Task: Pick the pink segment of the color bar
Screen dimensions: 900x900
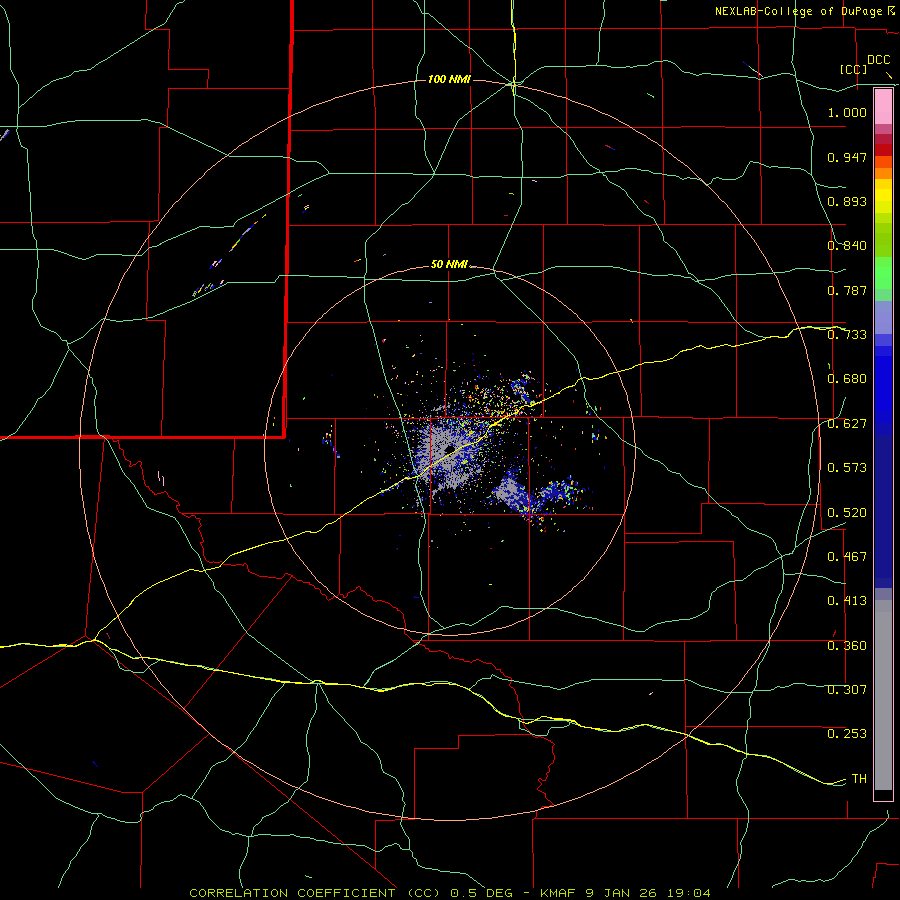Action: (x=883, y=107)
